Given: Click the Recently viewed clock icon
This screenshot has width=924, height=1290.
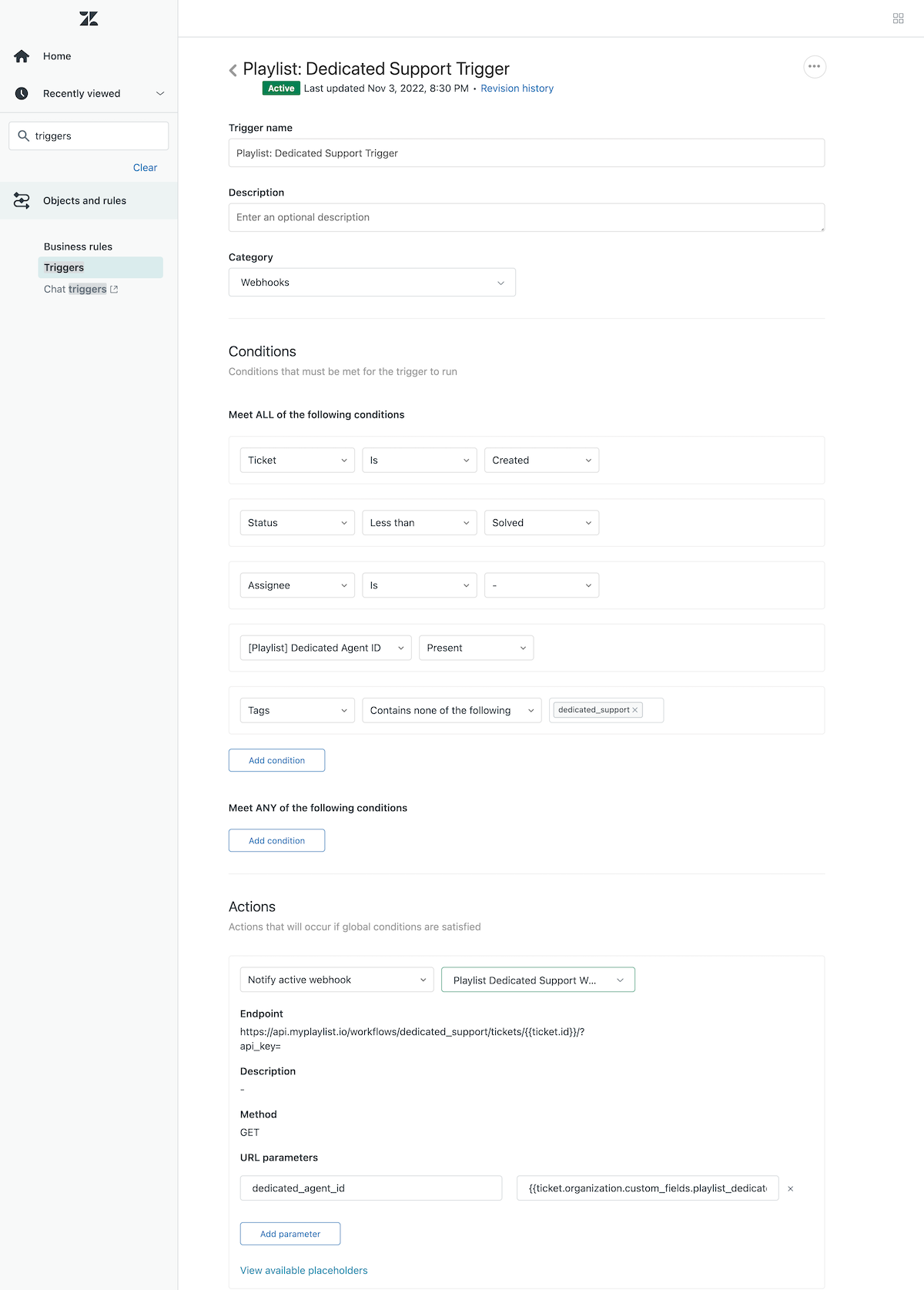Looking at the screenshot, I should click(x=22, y=93).
